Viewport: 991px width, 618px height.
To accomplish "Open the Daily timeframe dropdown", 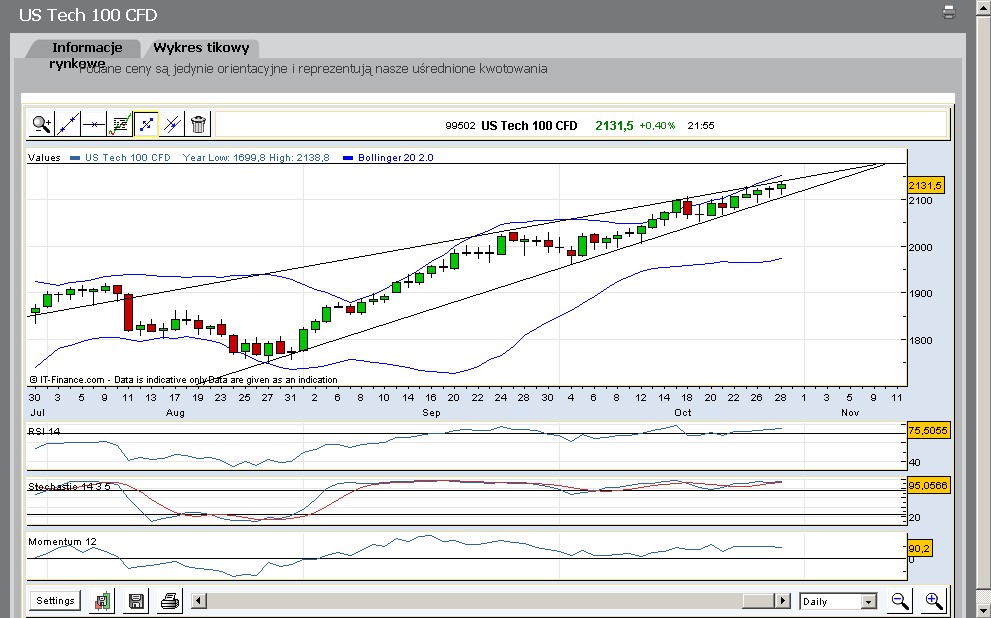I will pyautogui.click(x=868, y=601).
